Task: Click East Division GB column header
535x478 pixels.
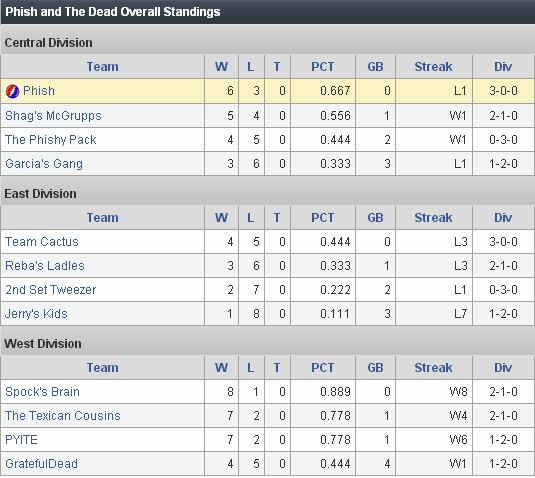Action: 375,218
